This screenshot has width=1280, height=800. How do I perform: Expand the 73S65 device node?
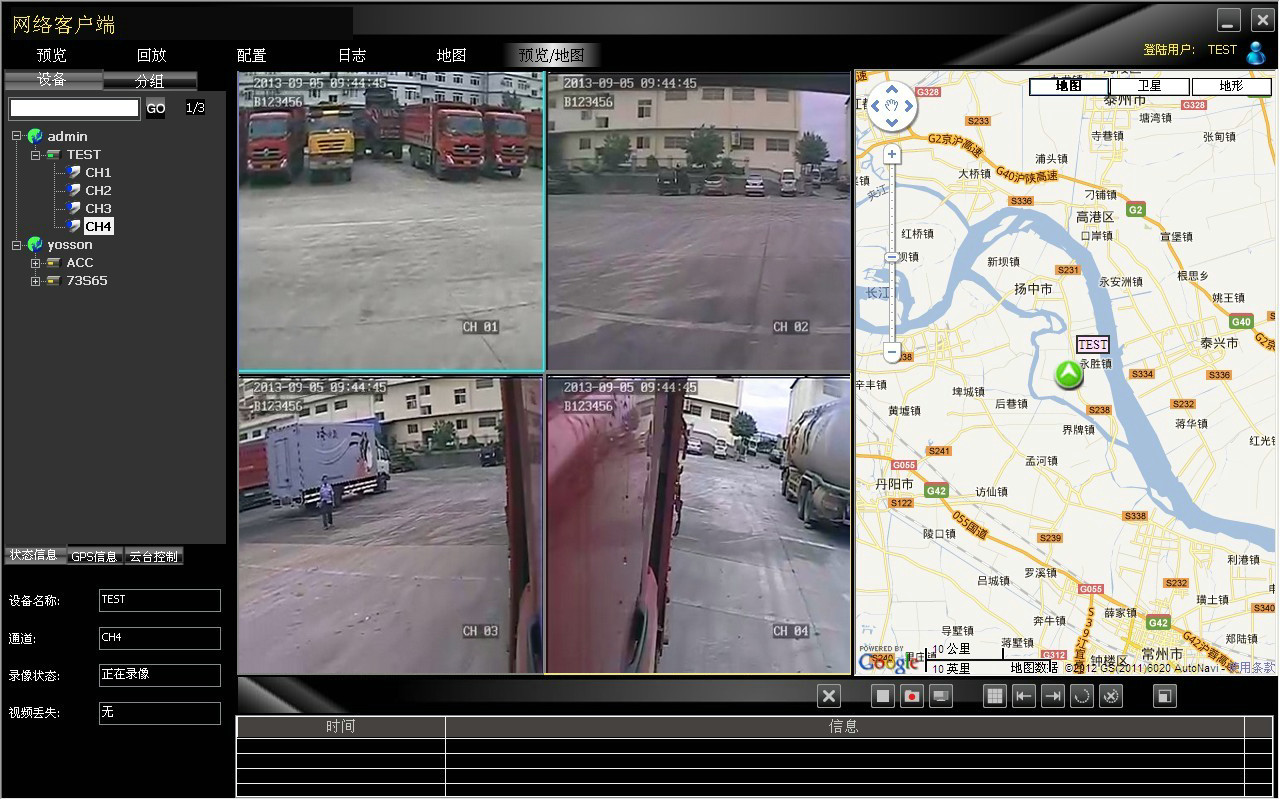35,281
